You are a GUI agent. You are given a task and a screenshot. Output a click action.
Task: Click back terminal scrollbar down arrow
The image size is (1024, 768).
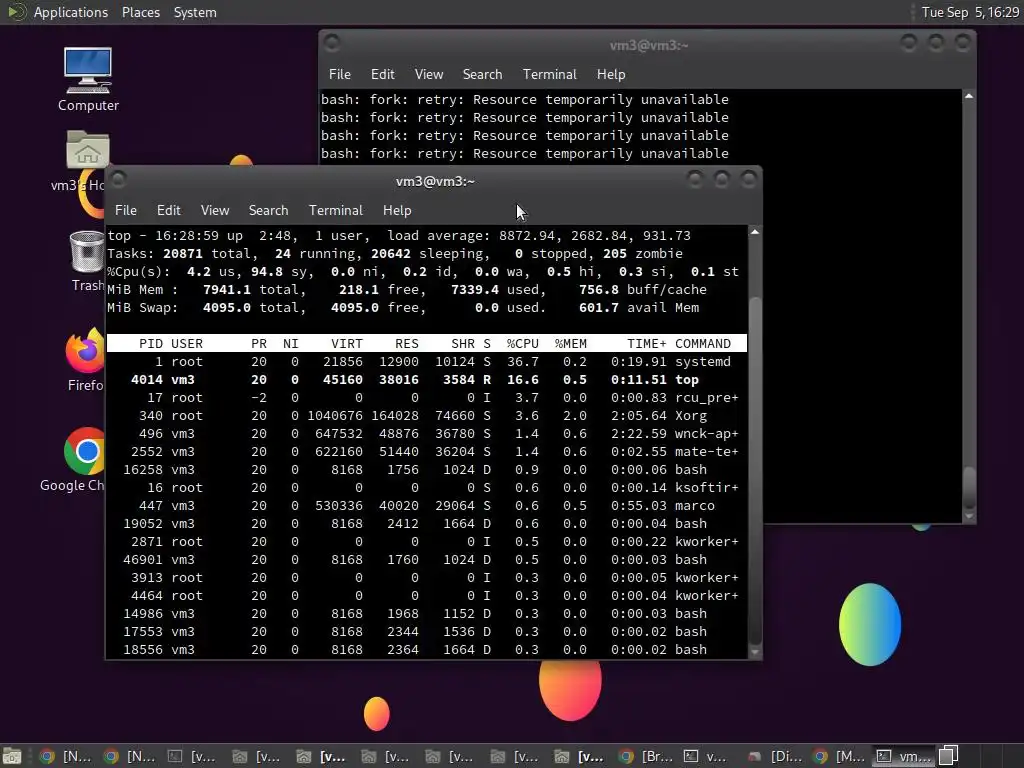pos(969,516)
